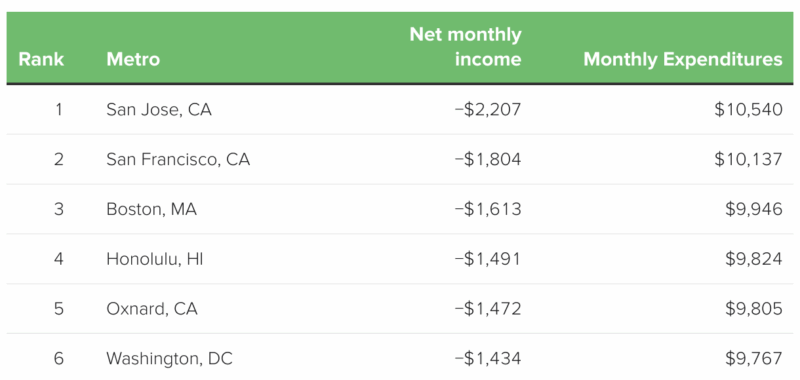Sort by the Metro column header
800x380 pixels.
point(133,60)
